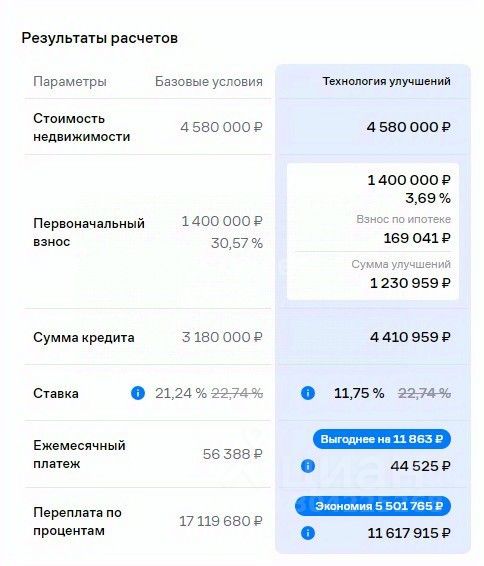Image resolution: width=484 pixels, height=566 pixels.
Task: Select 'Технология улучшений' column header
Action: tap(386, 81)
